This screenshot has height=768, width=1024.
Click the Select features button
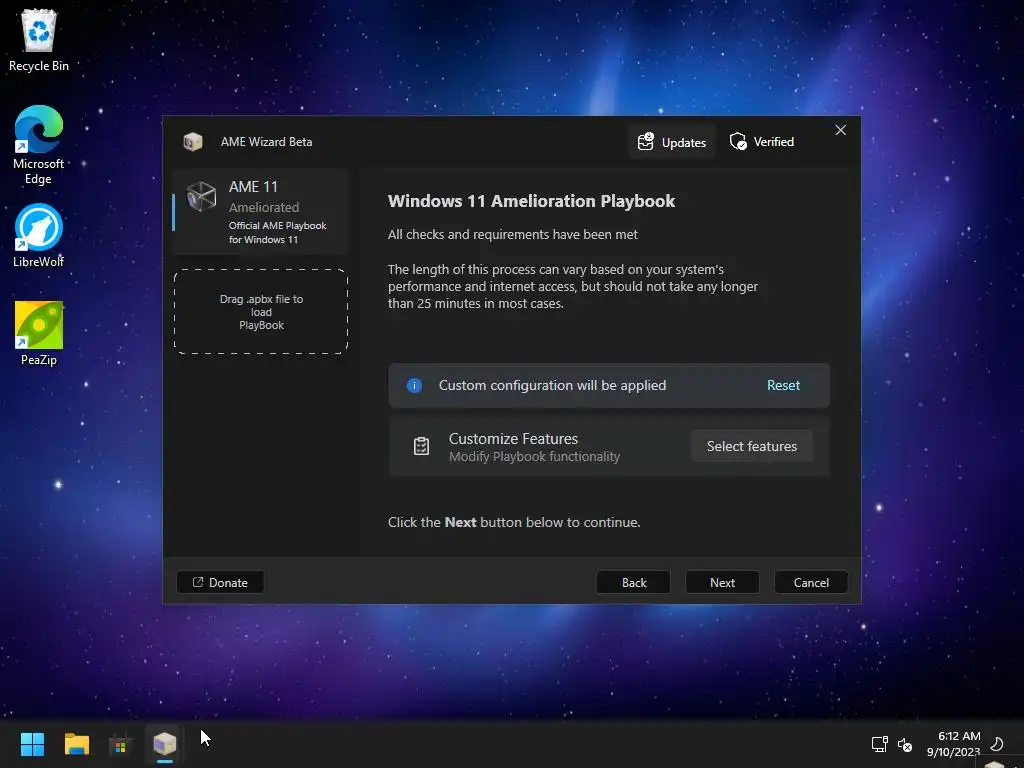(752, 446)
